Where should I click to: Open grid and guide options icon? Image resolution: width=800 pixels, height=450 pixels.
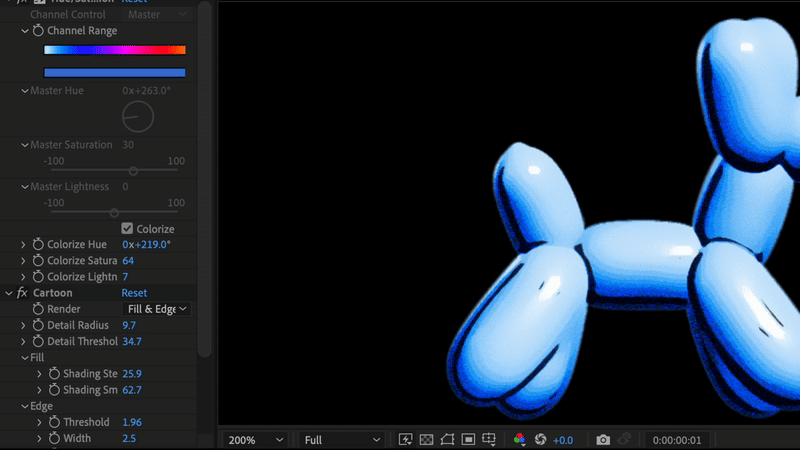[x=489, y=439]
